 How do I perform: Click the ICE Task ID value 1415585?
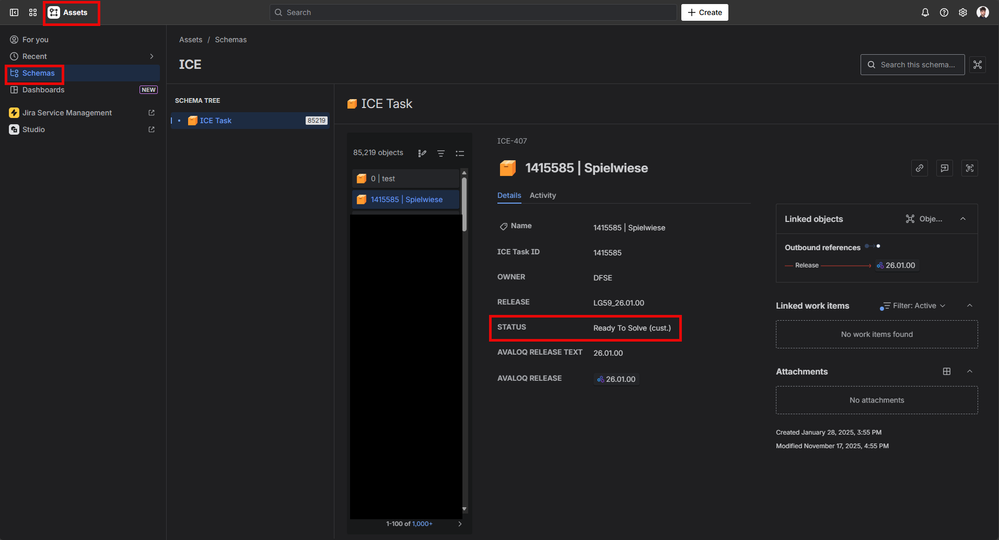click(607, 253)
